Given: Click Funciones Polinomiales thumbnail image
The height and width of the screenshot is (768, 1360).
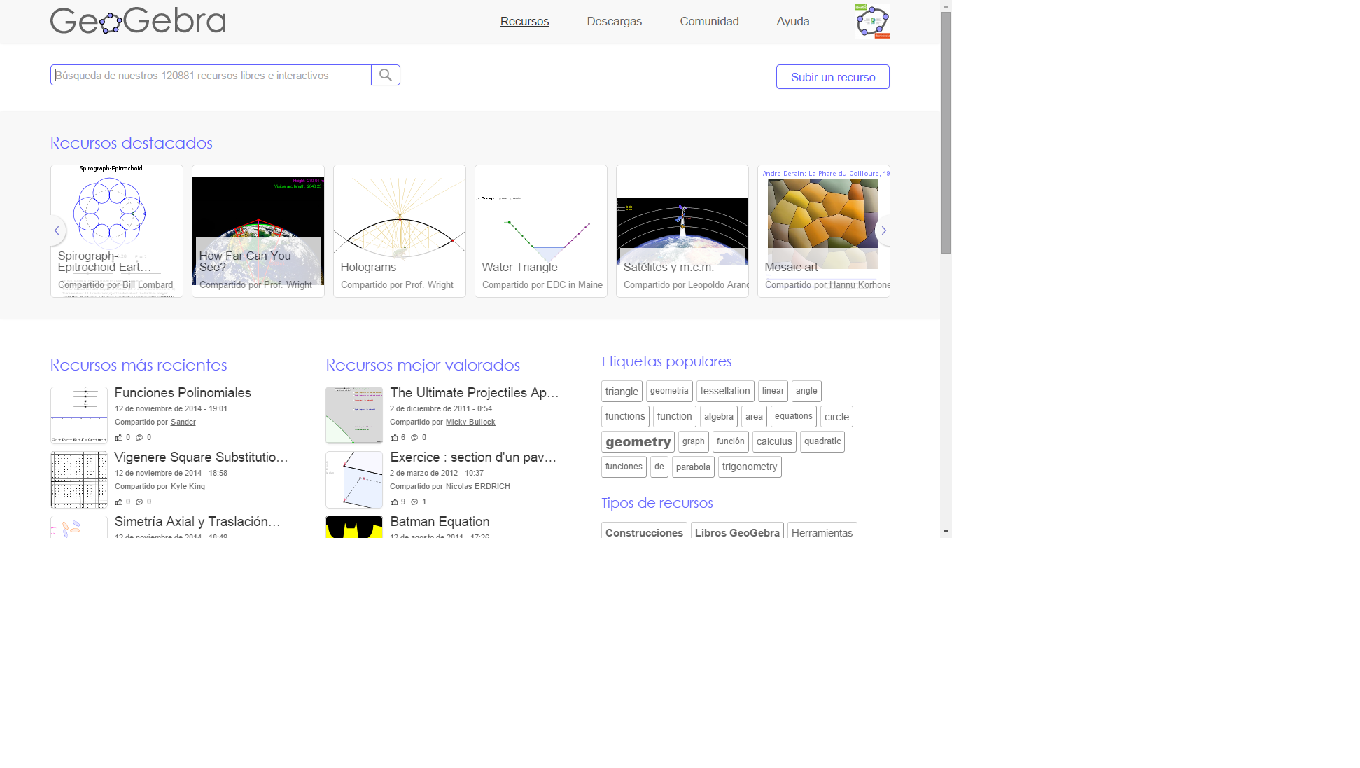Looking at the screenshot, I should (79, 415).
